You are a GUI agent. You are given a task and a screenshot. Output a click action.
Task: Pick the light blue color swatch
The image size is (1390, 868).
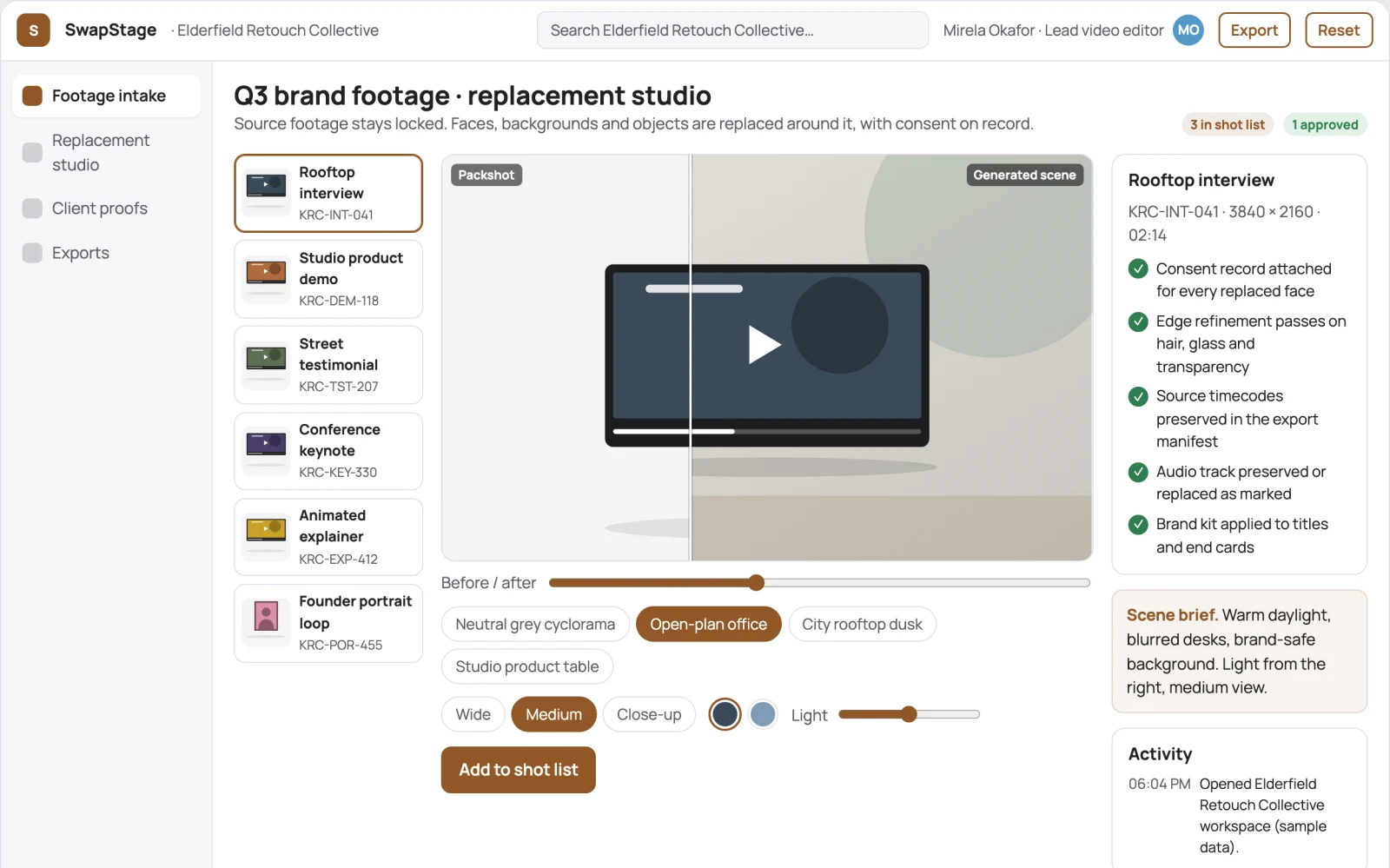tap(763, 714)
